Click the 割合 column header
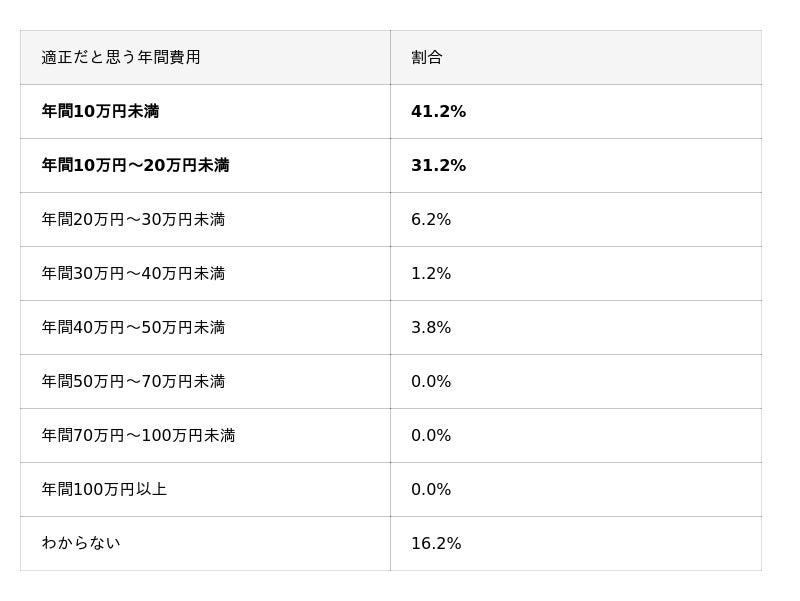Viewport: 800px width, 601px height. (x=427, y=58)
